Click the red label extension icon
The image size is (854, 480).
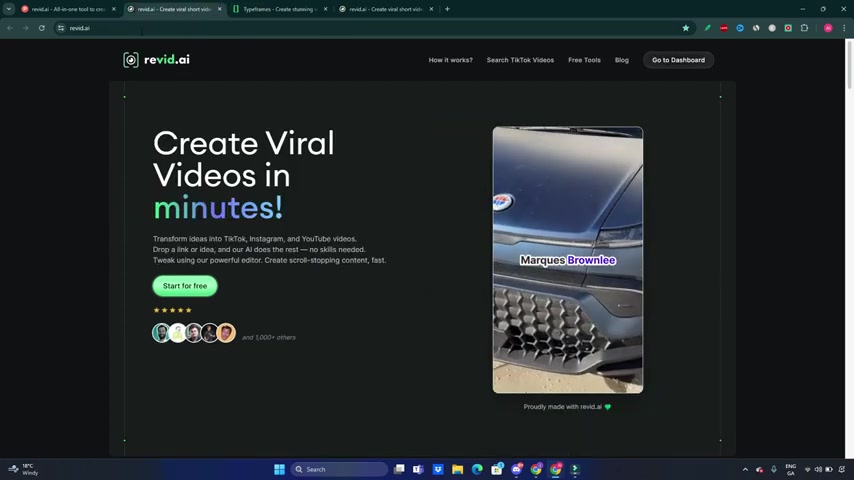point(724,28)
